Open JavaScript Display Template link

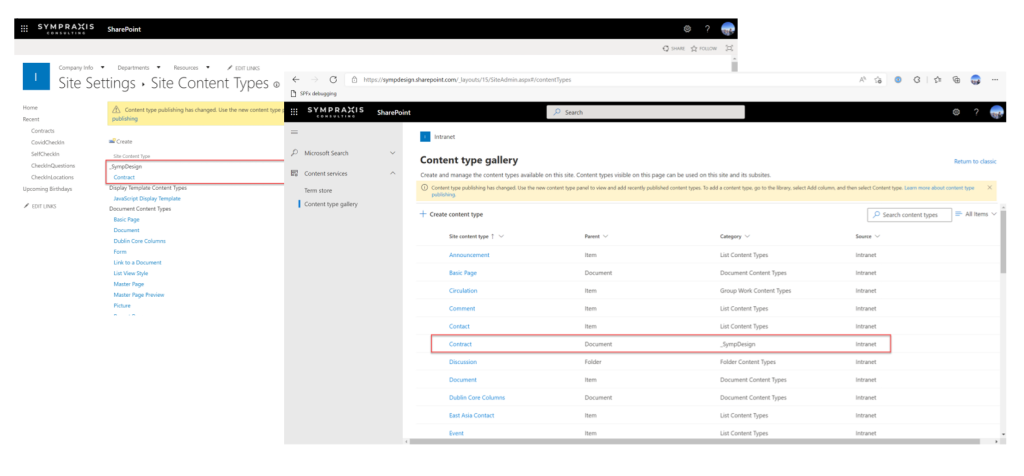coord(147,198)
